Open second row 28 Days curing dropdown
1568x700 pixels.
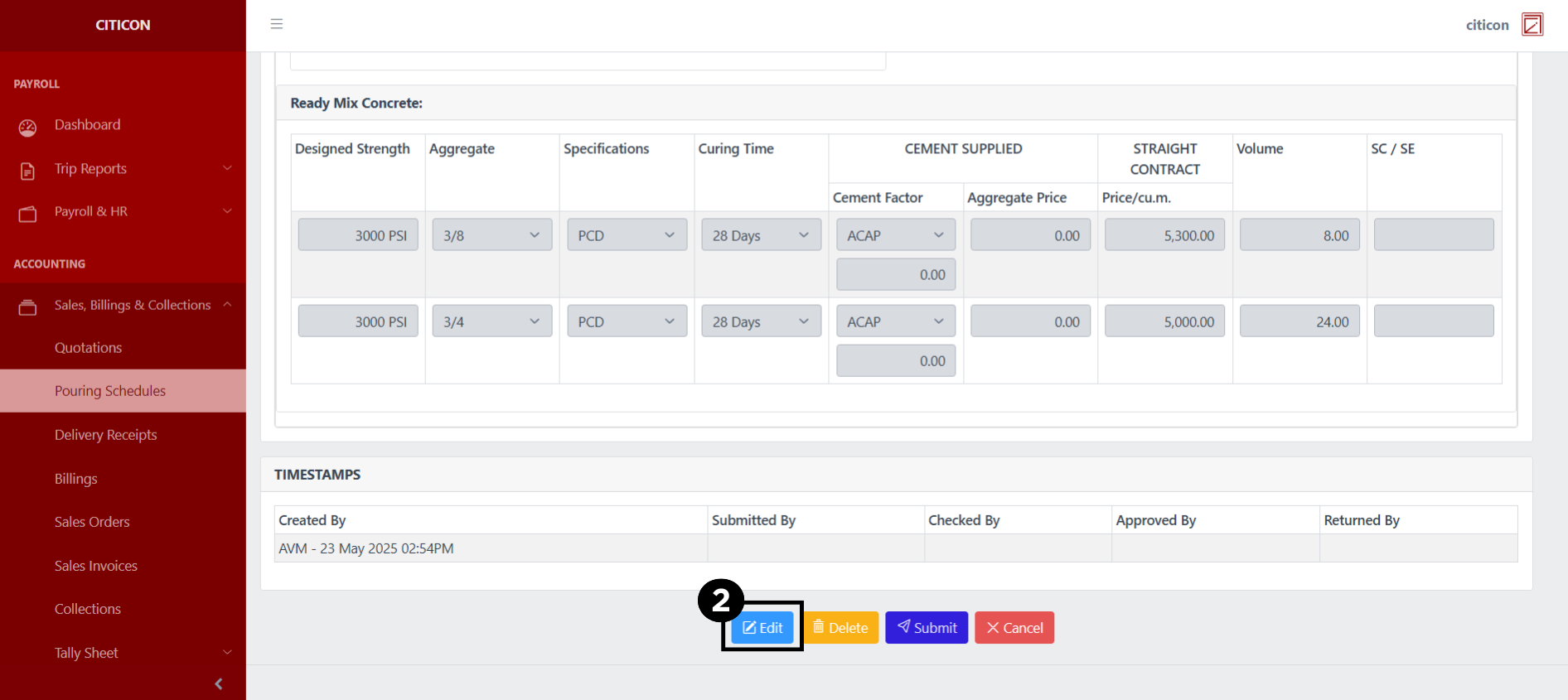point(760,321)
